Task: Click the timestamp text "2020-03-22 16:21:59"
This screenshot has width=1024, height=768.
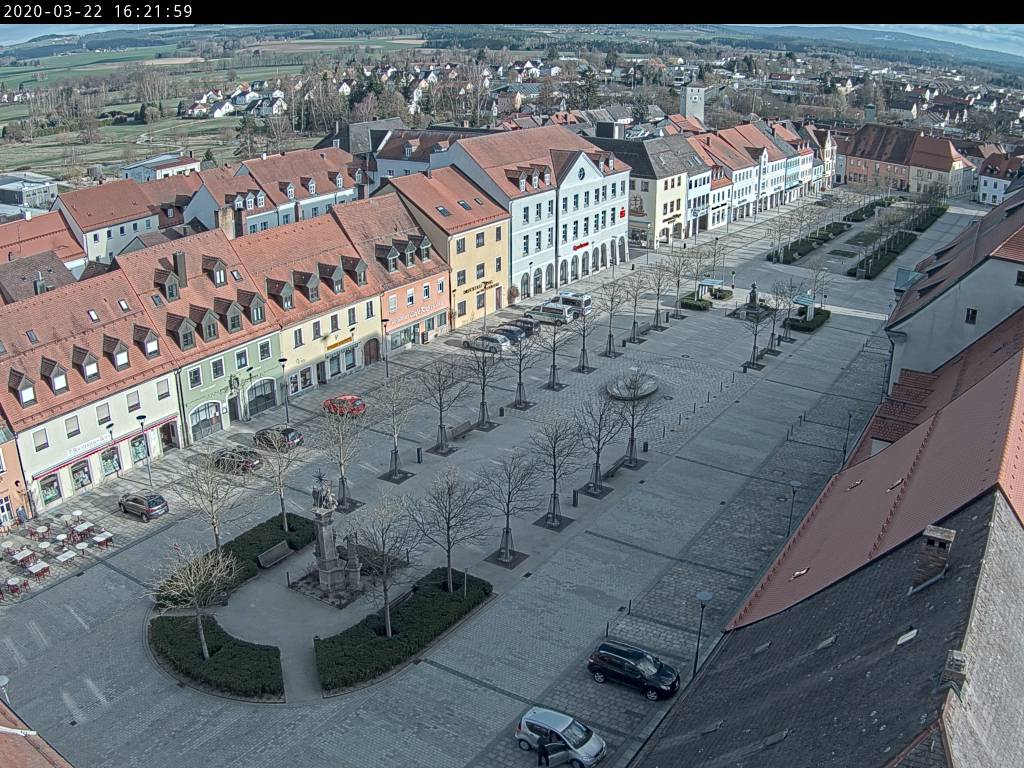Action: point(98,11)
